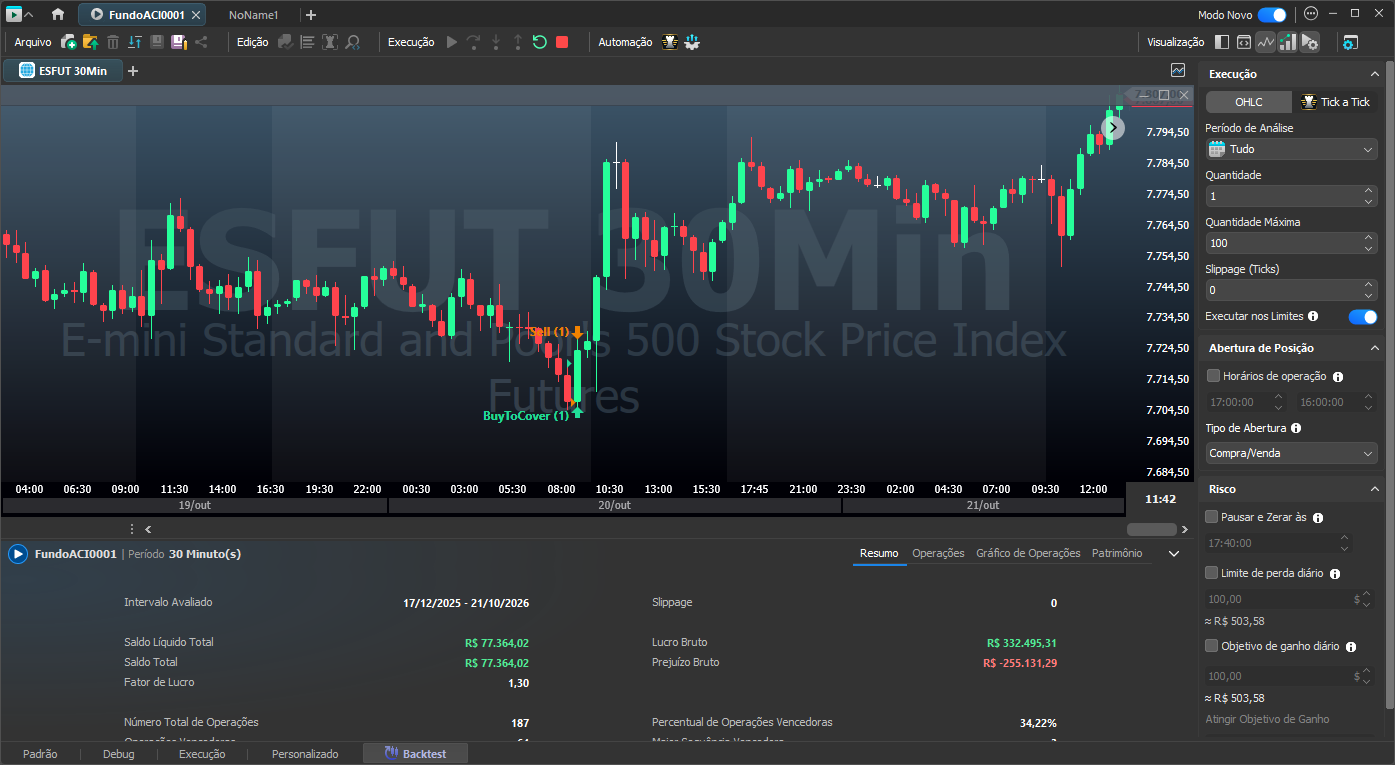
Task: Check the Objetivo de ganho diário box
Action: coord(1212,646)
